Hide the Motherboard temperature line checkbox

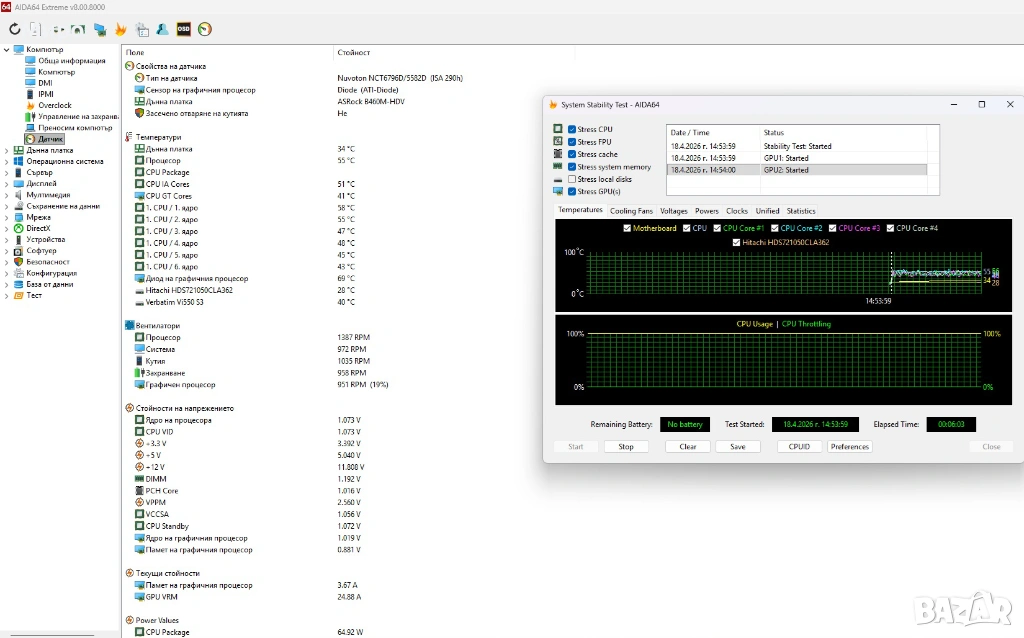point(626,228)
